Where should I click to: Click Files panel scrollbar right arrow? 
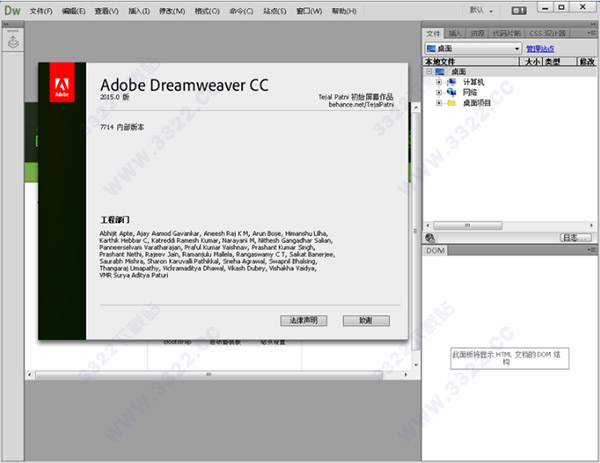pos(592,225)
